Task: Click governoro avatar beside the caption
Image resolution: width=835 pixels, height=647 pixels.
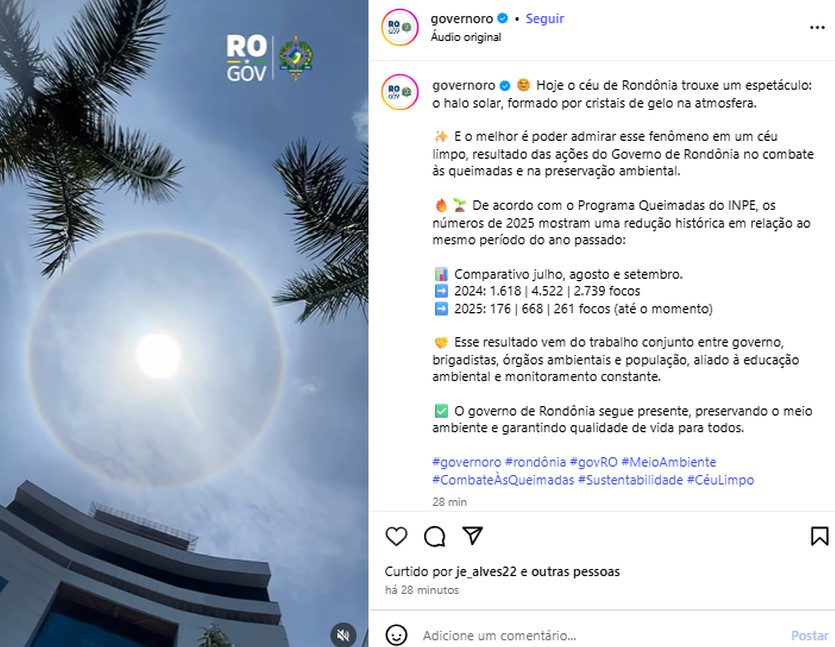Action: [x=399, y=92]
